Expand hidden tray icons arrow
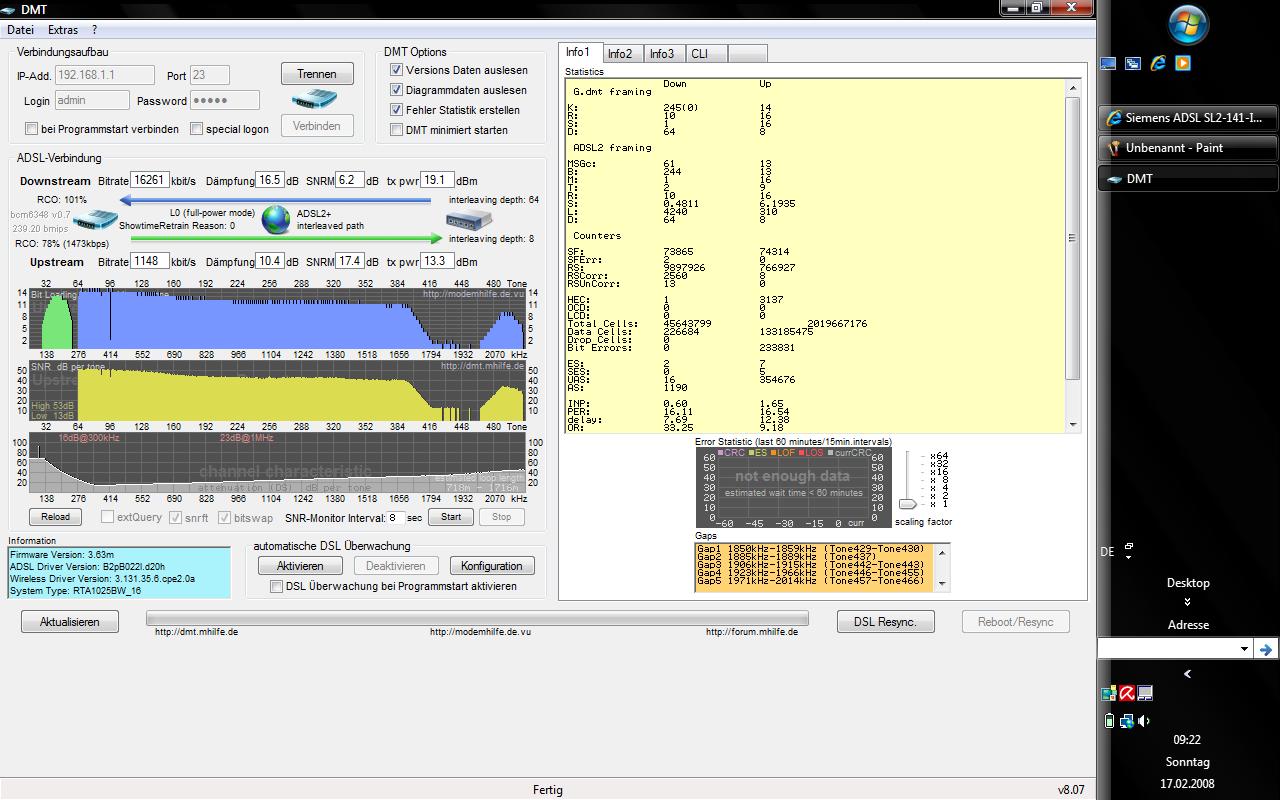The height and width of the screenshot is (800, 1280). click(1187, 674)
